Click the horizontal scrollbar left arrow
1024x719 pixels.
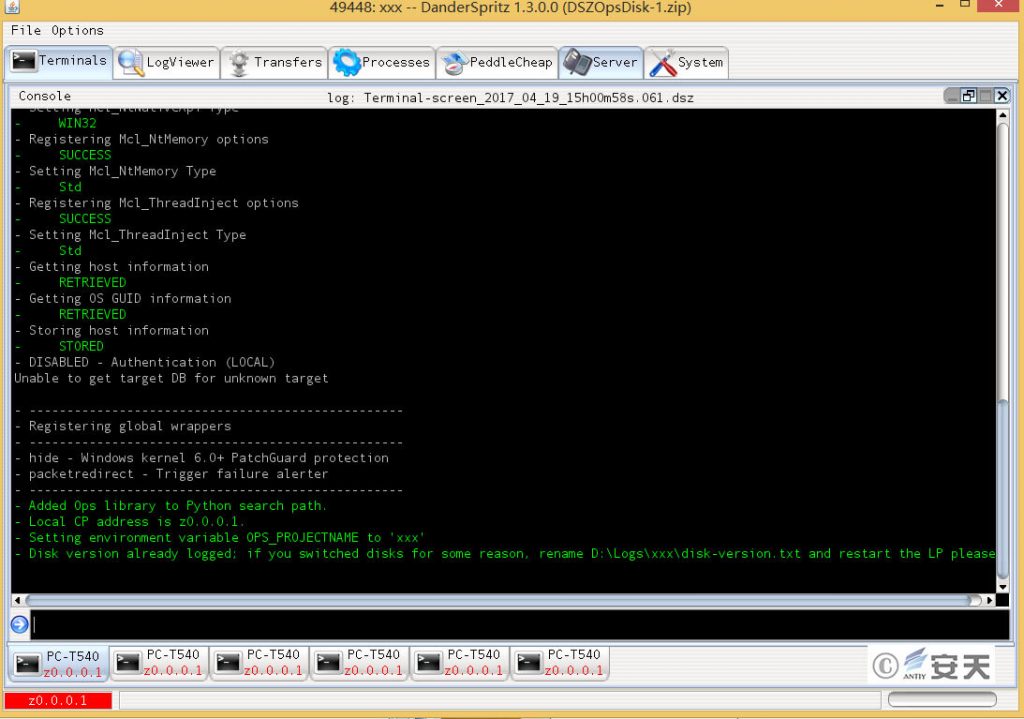(19, 600)
